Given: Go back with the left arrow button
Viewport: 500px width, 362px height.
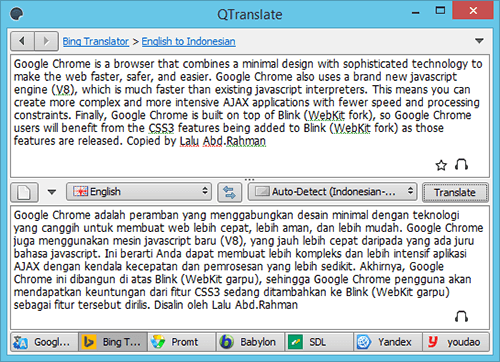Looking at the screenshot, I should [x=23, y=41].
